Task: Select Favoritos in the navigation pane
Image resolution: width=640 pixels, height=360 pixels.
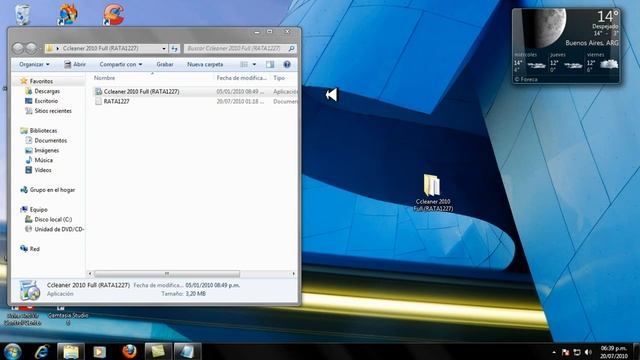Action: [x=41, y=81]
